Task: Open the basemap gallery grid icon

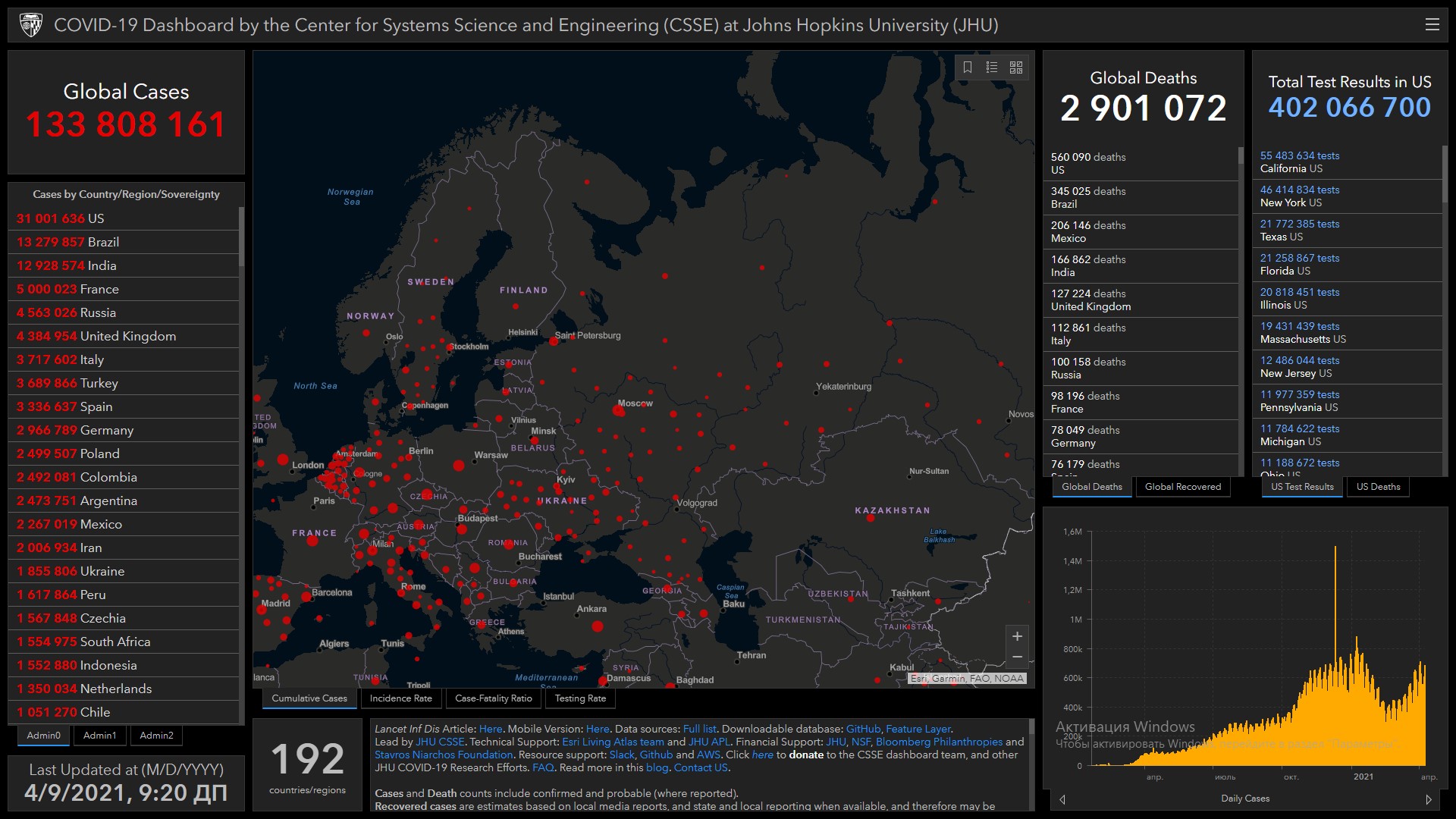Action: 1016,67
